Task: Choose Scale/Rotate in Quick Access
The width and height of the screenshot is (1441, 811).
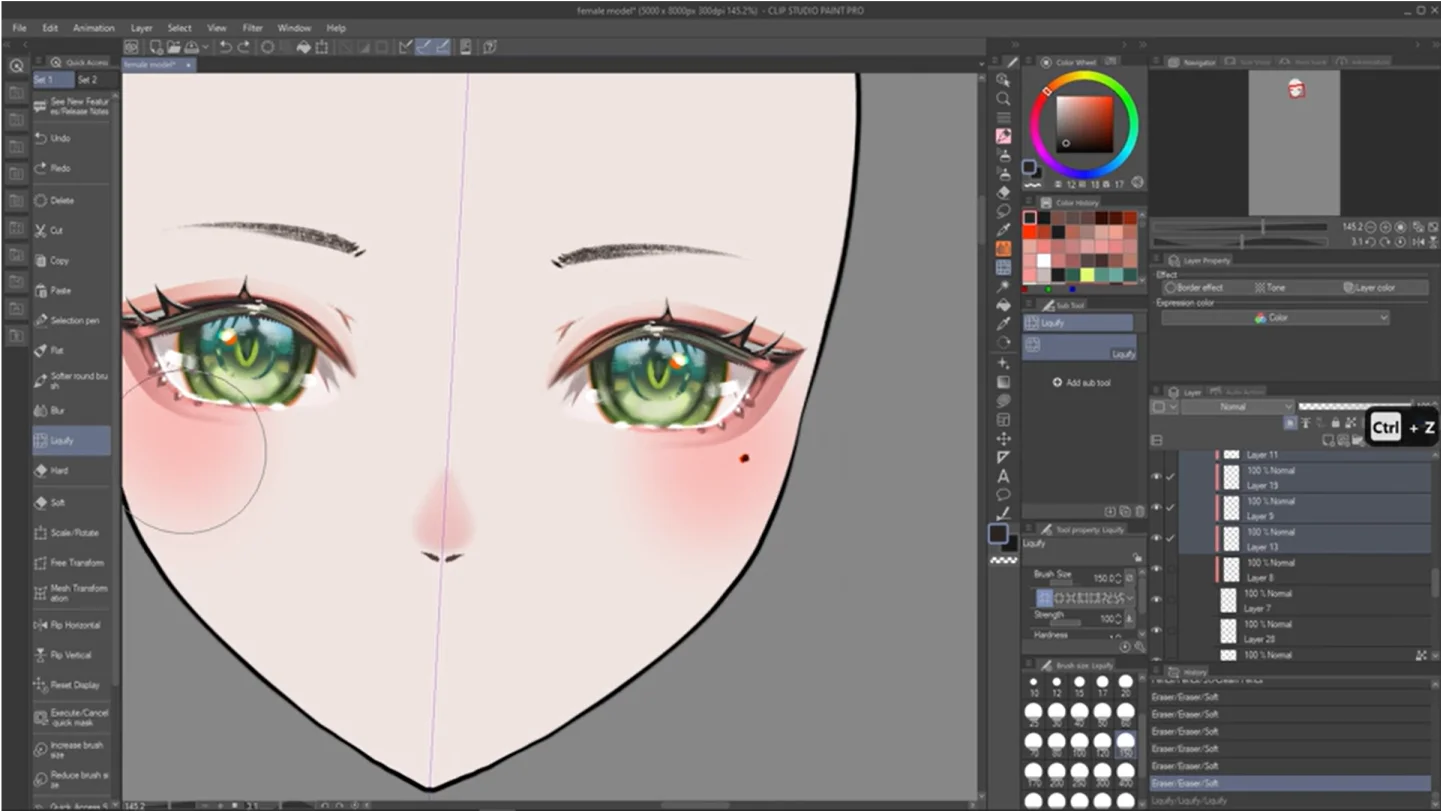Action: click(x=72, y=532)
